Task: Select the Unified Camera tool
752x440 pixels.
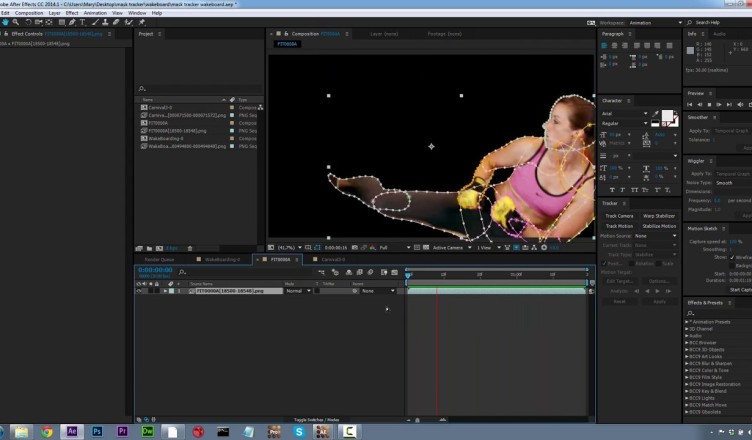Action: click(x=38, y=22)
